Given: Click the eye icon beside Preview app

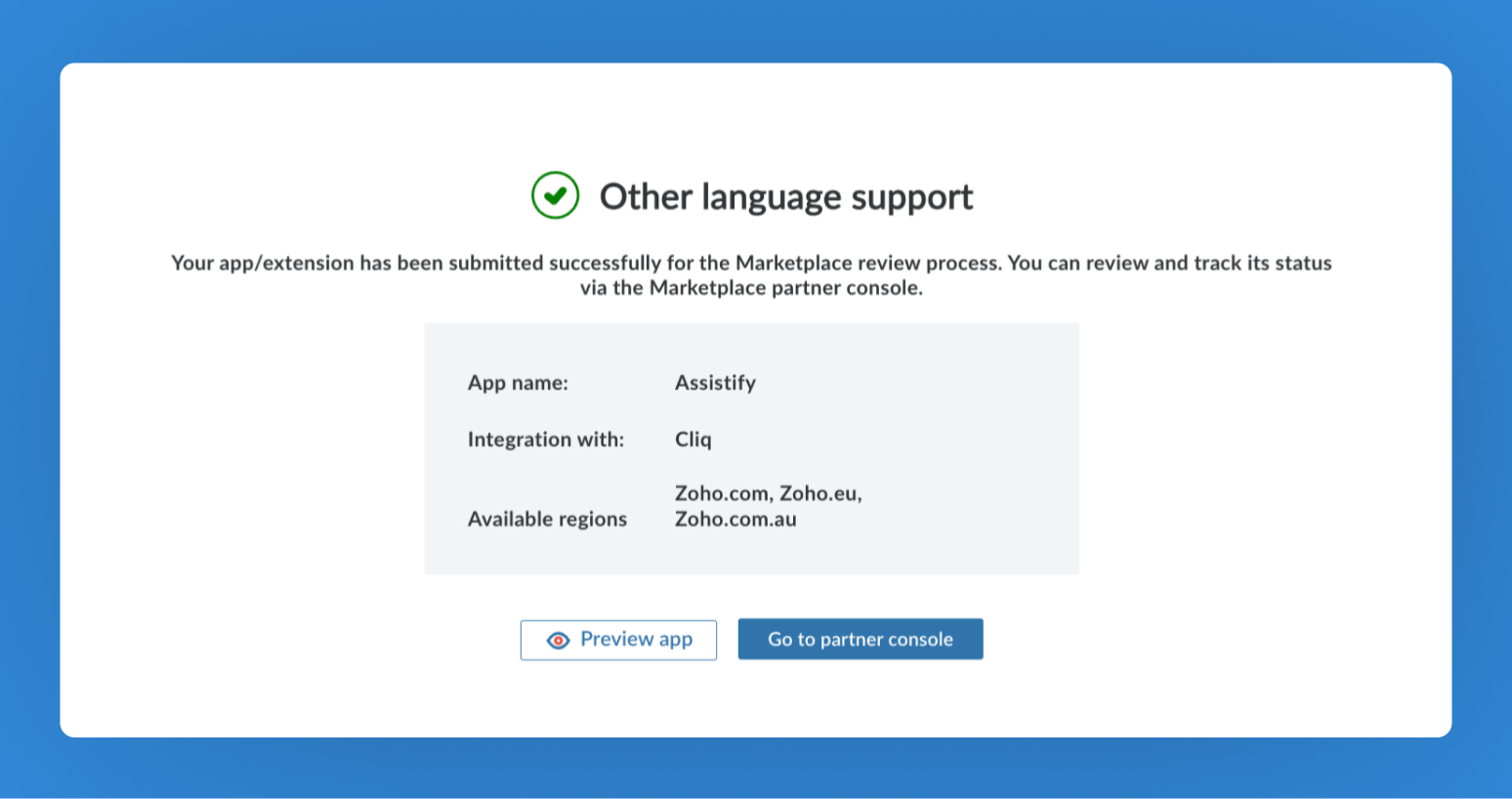Looking at the screenshot, I should (x=558, y=641).
